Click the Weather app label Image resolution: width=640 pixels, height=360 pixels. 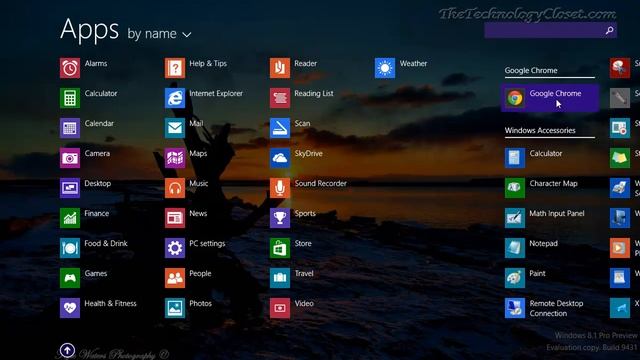[413, 63]
